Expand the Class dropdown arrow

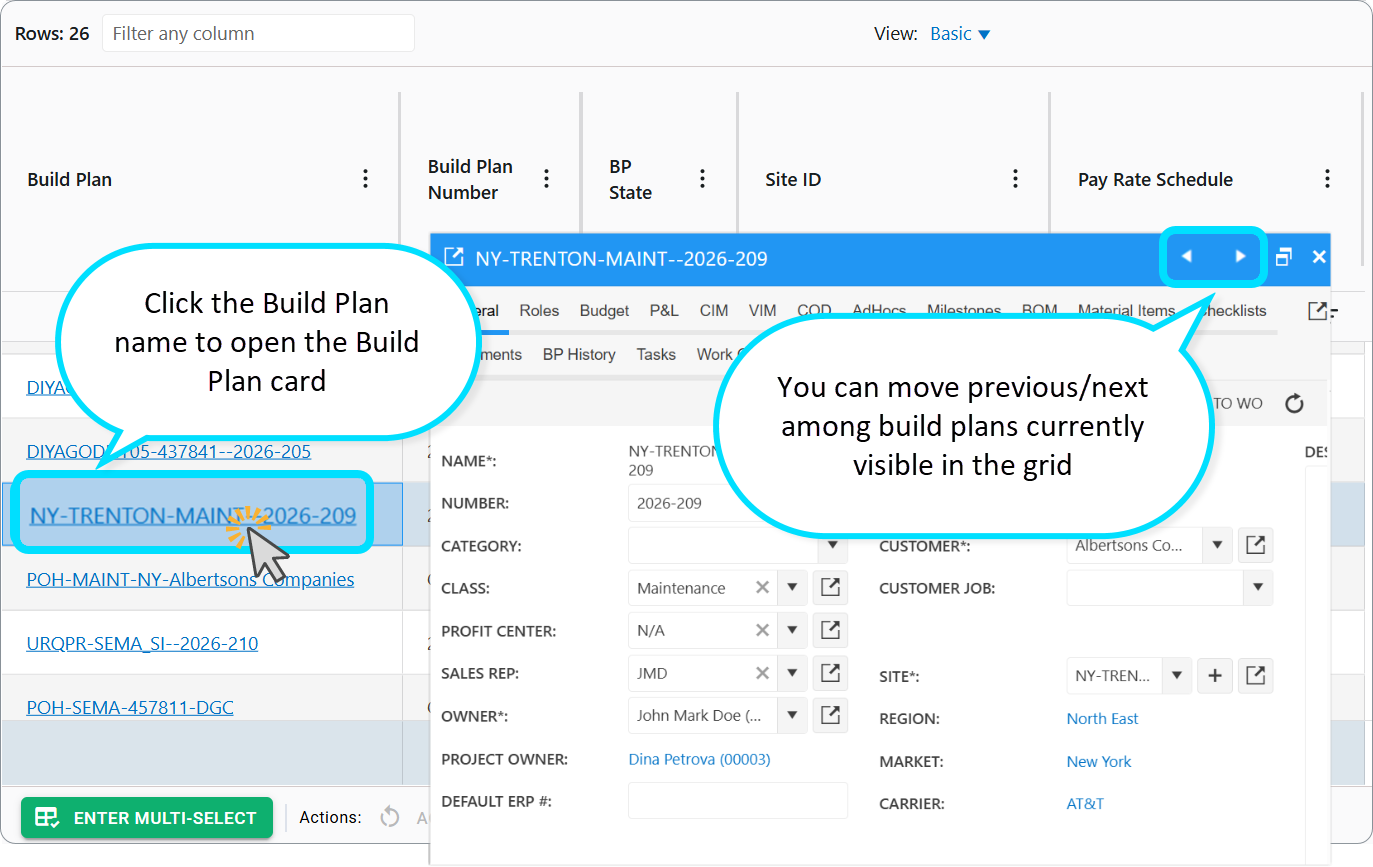pyautogui.click(x=791, y=588)
